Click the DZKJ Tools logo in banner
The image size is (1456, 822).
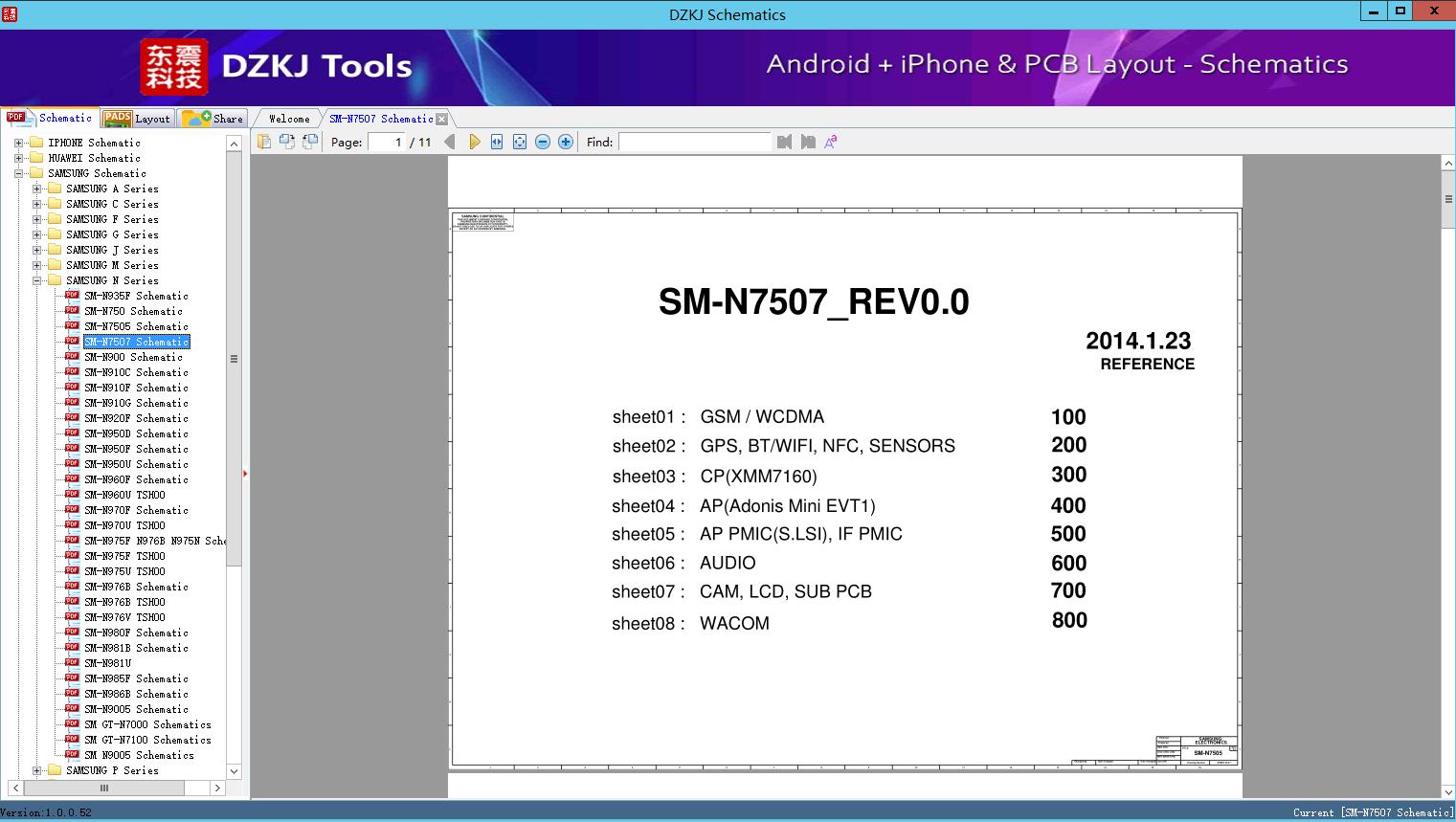pos(278,66)
